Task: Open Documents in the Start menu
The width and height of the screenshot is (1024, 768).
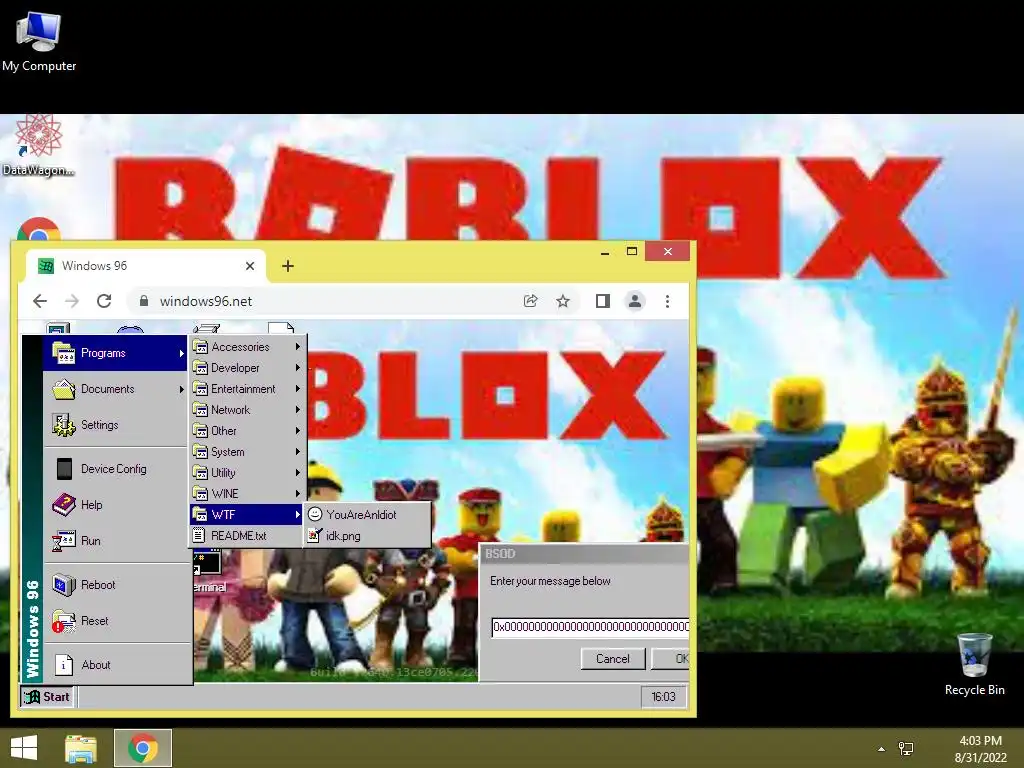Action: [116, 389]
